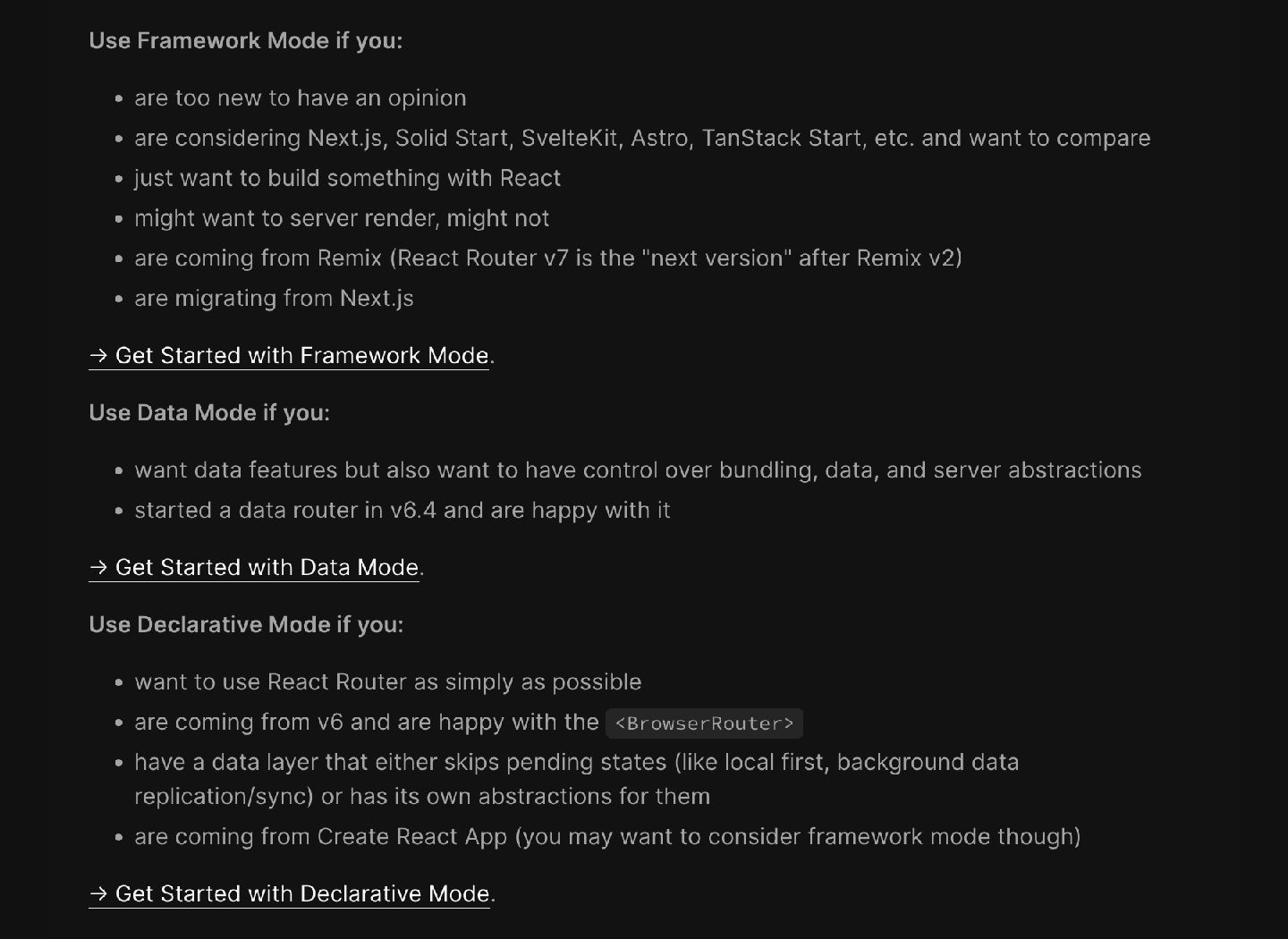
Task: Click the 'Use Framework Mode if you:' heading
Action: pos(246,41)
